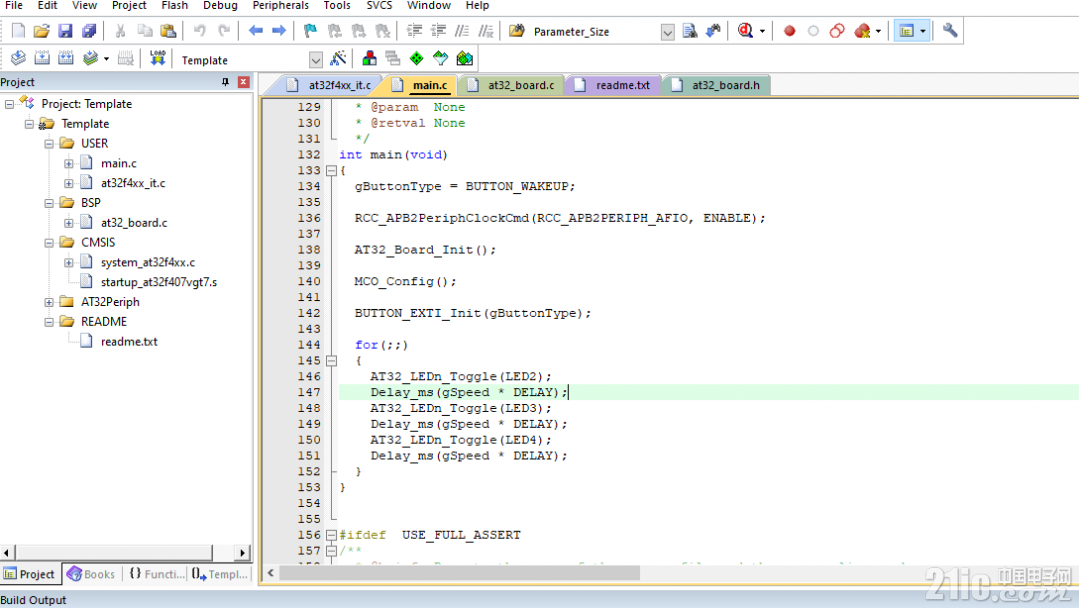Click the Save All icon
Viewport: 1079px width, 610px height.
coord(89,31)
